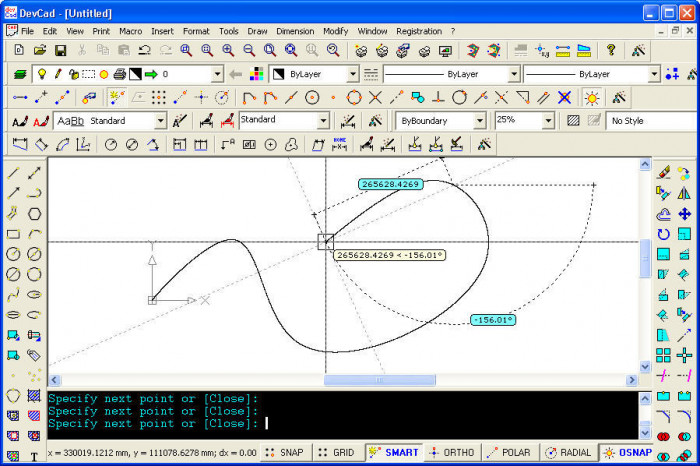Open the ByLayer color dropdown
Image resolution: width=700 pixels, height=466 pixels.
(x=353, y=74)
